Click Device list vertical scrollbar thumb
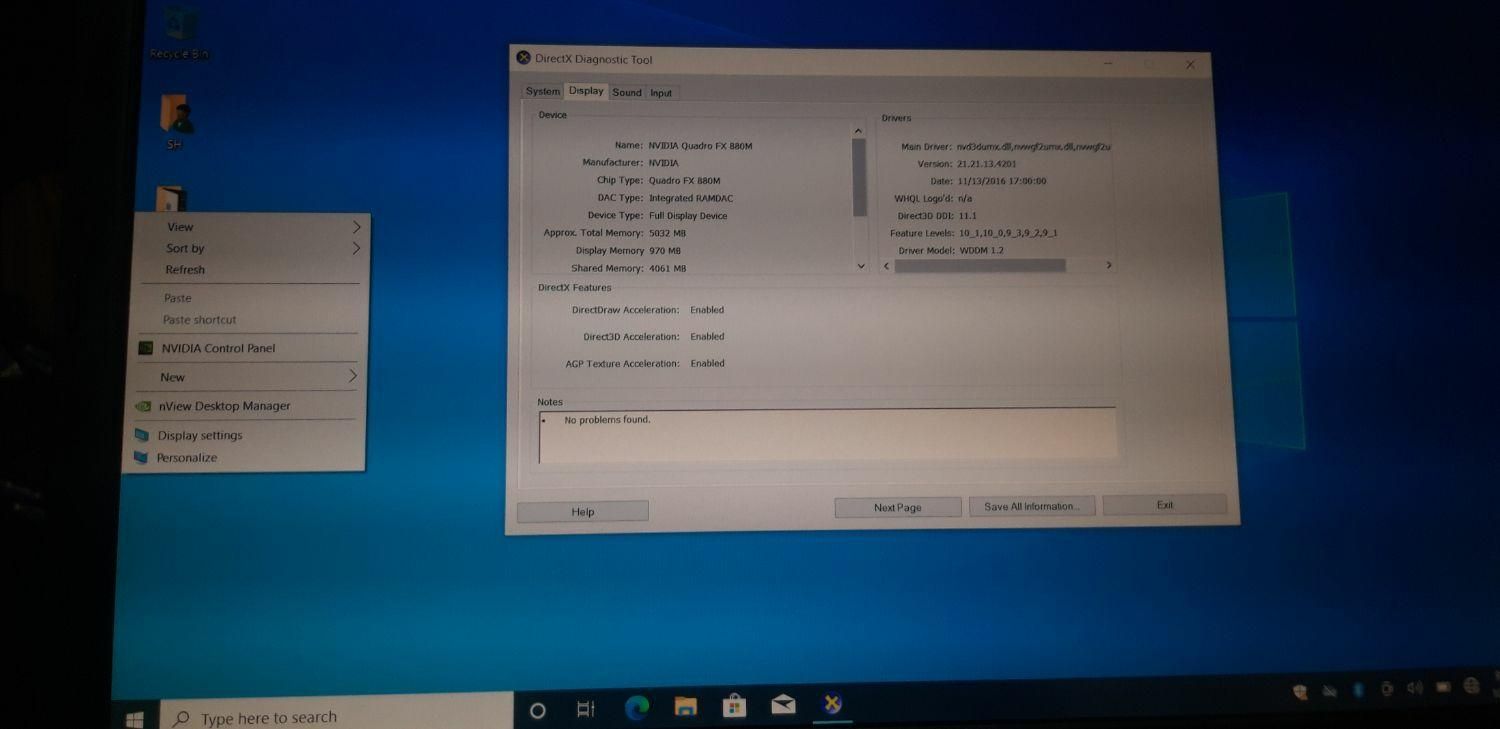This screenshot has height=729, width=1500. (x=859, y=177)
